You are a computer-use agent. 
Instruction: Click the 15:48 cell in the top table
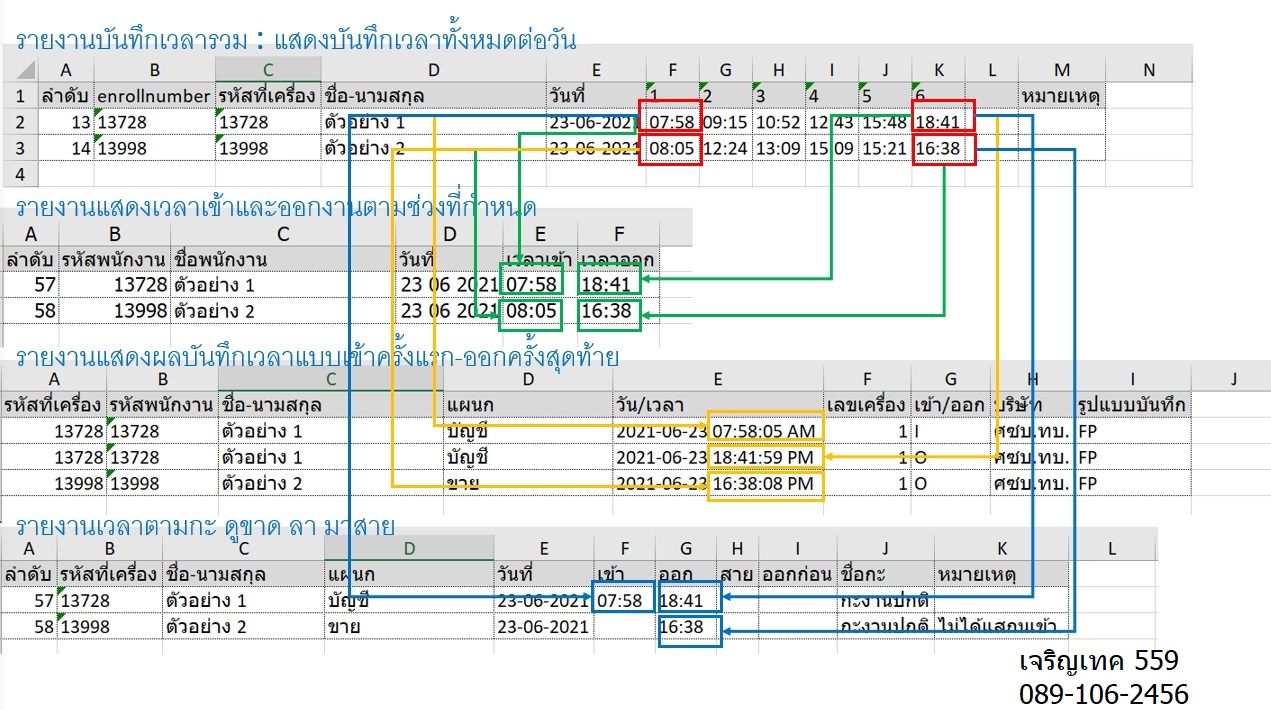coord(883,122)
